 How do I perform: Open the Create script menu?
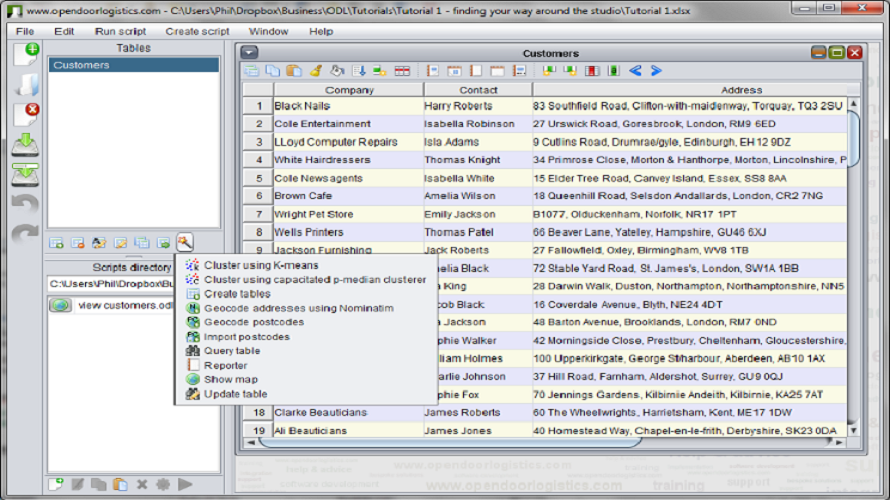[x=197, y=31]
